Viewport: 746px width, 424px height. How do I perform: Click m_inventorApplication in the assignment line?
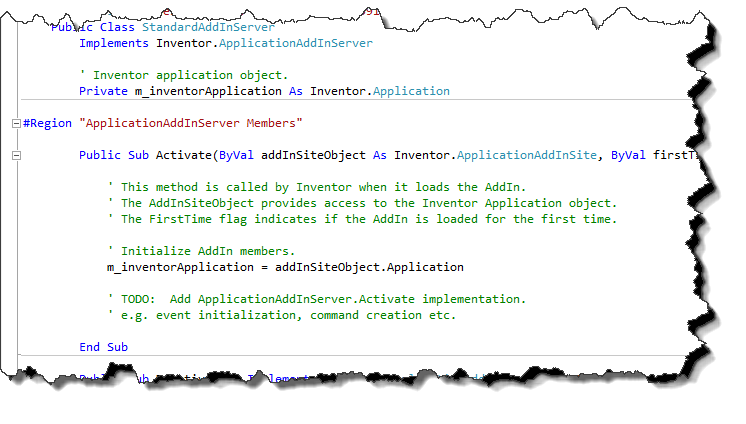click(180, 267)
